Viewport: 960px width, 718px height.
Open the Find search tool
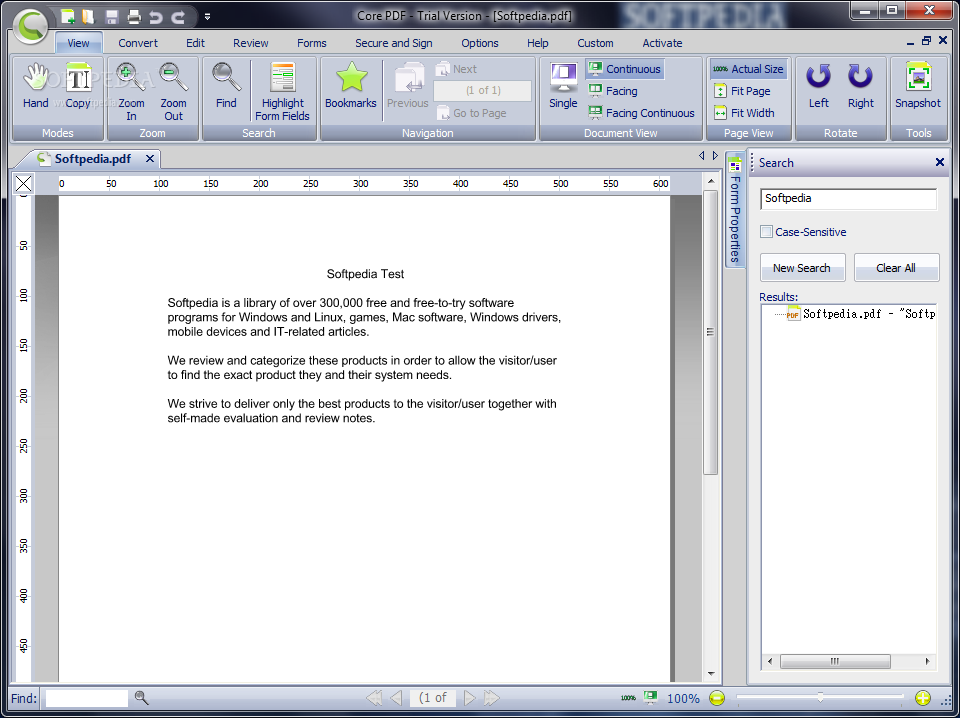(x=226, y=86)
